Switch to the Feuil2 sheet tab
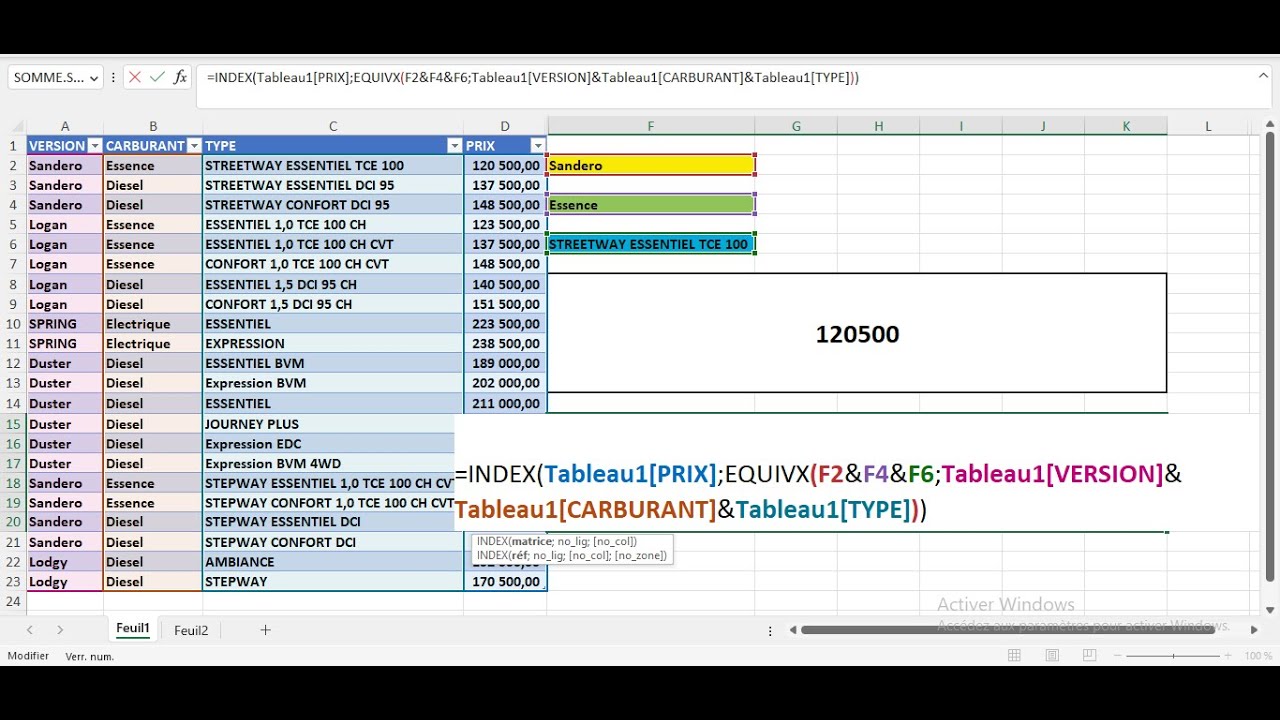The width and height of the screenshot is (1280, 720). [x=191, y=630]
